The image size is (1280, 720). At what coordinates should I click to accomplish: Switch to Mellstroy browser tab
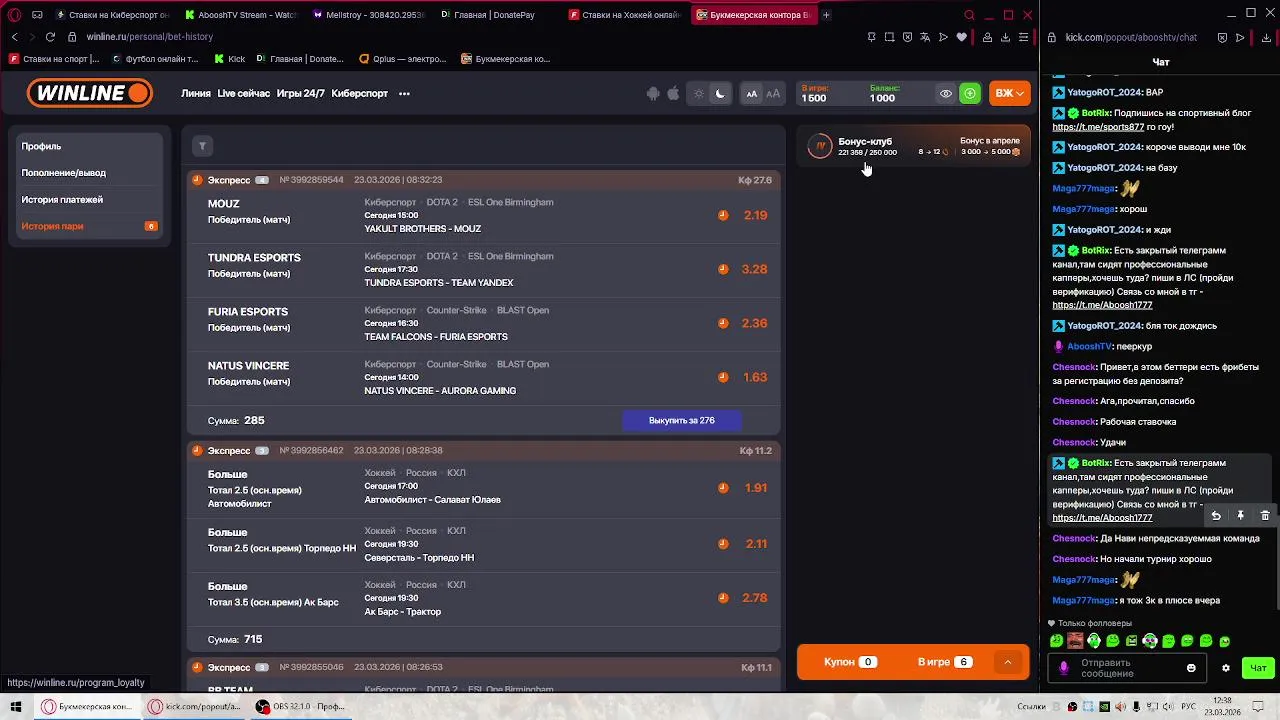click(370, 15)
